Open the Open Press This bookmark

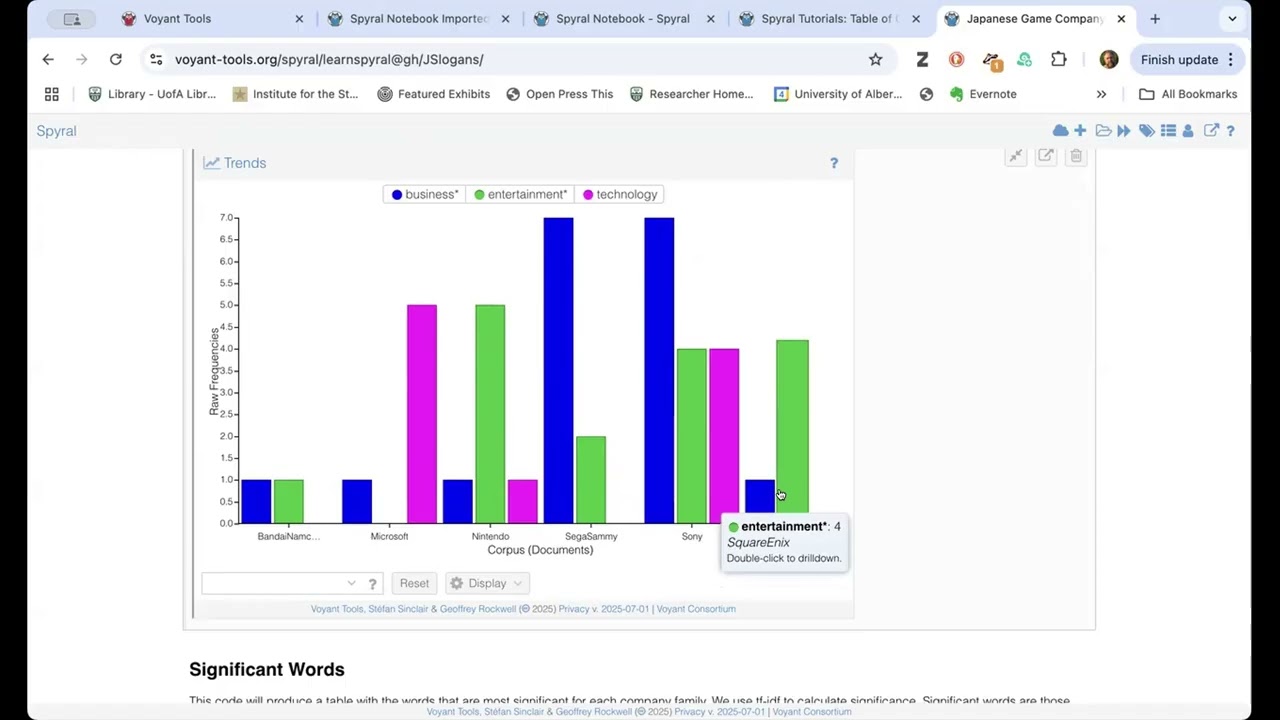(560, 94)
